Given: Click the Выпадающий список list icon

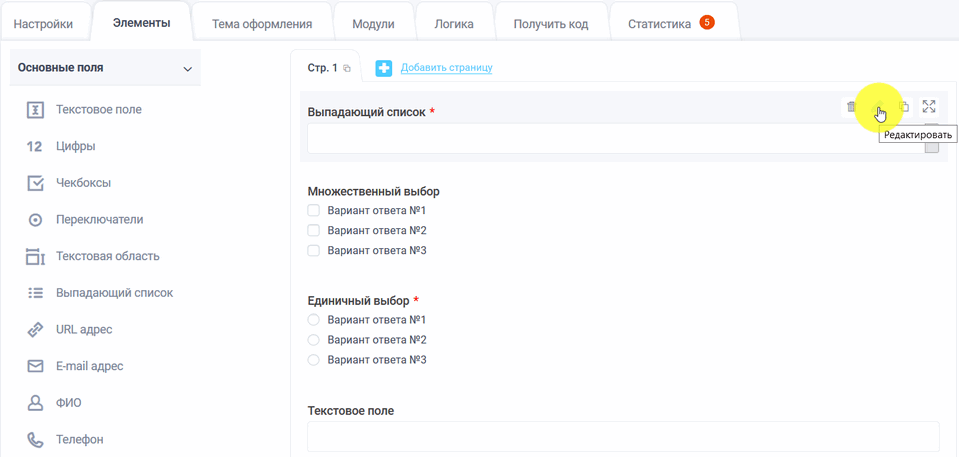Looking at the screenshot, I should (35, 293).
